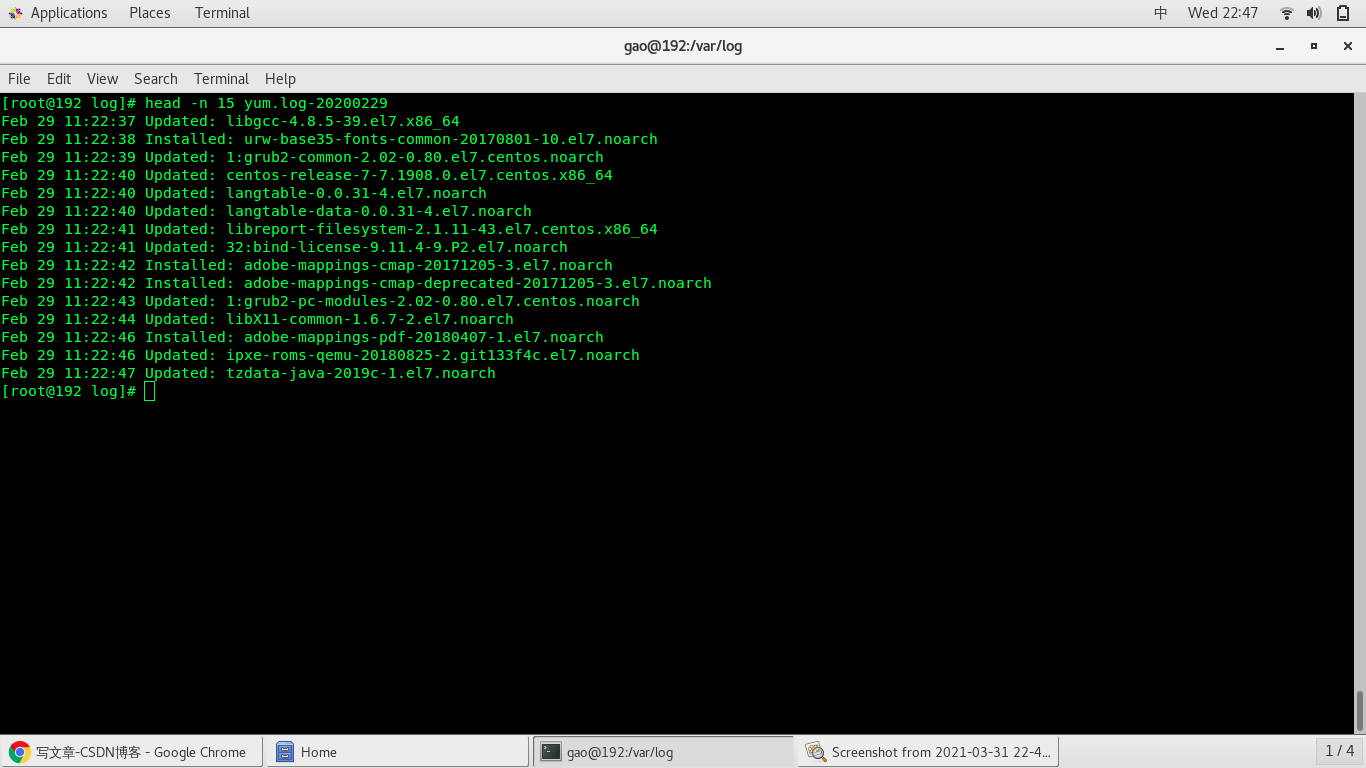Screen dimensions: 1366x768
Task: Switch workspaces using the 1 / 4 pager
Action: [1340, 751]
